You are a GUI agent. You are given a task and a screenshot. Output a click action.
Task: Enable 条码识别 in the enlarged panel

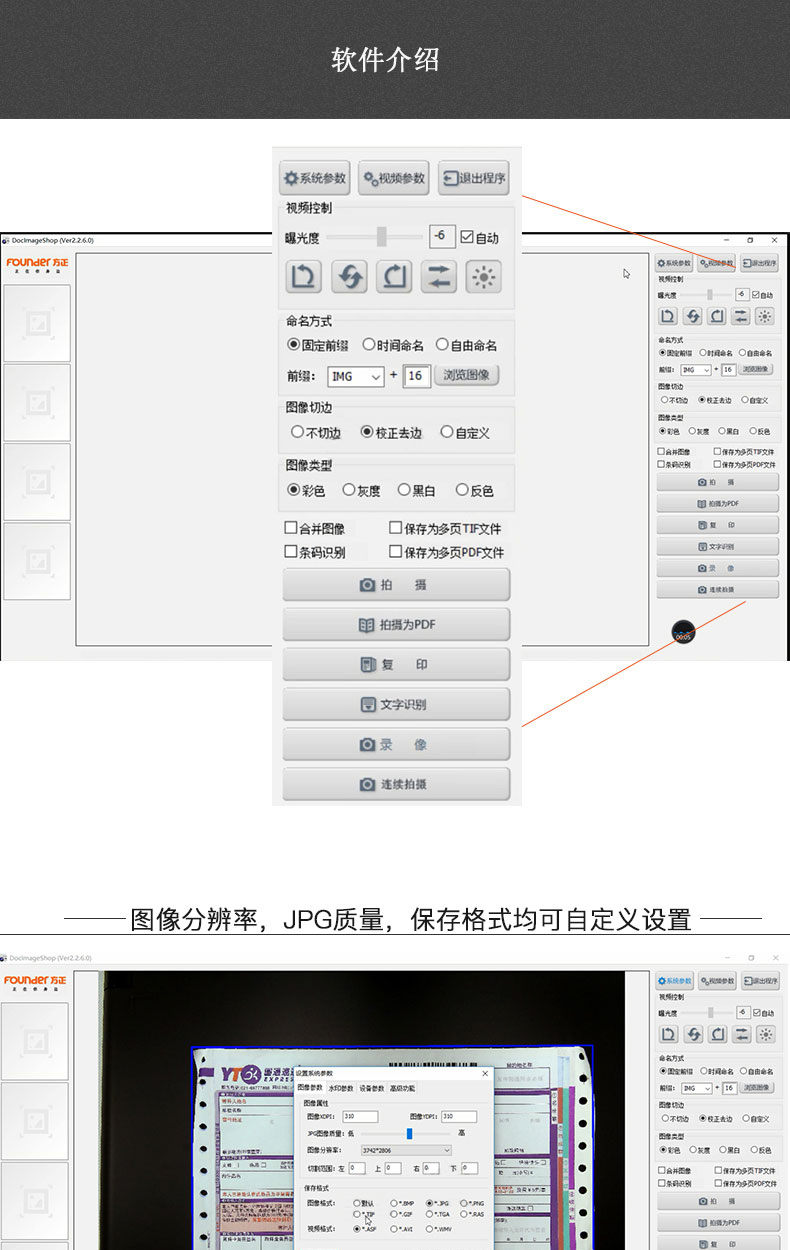291,551
